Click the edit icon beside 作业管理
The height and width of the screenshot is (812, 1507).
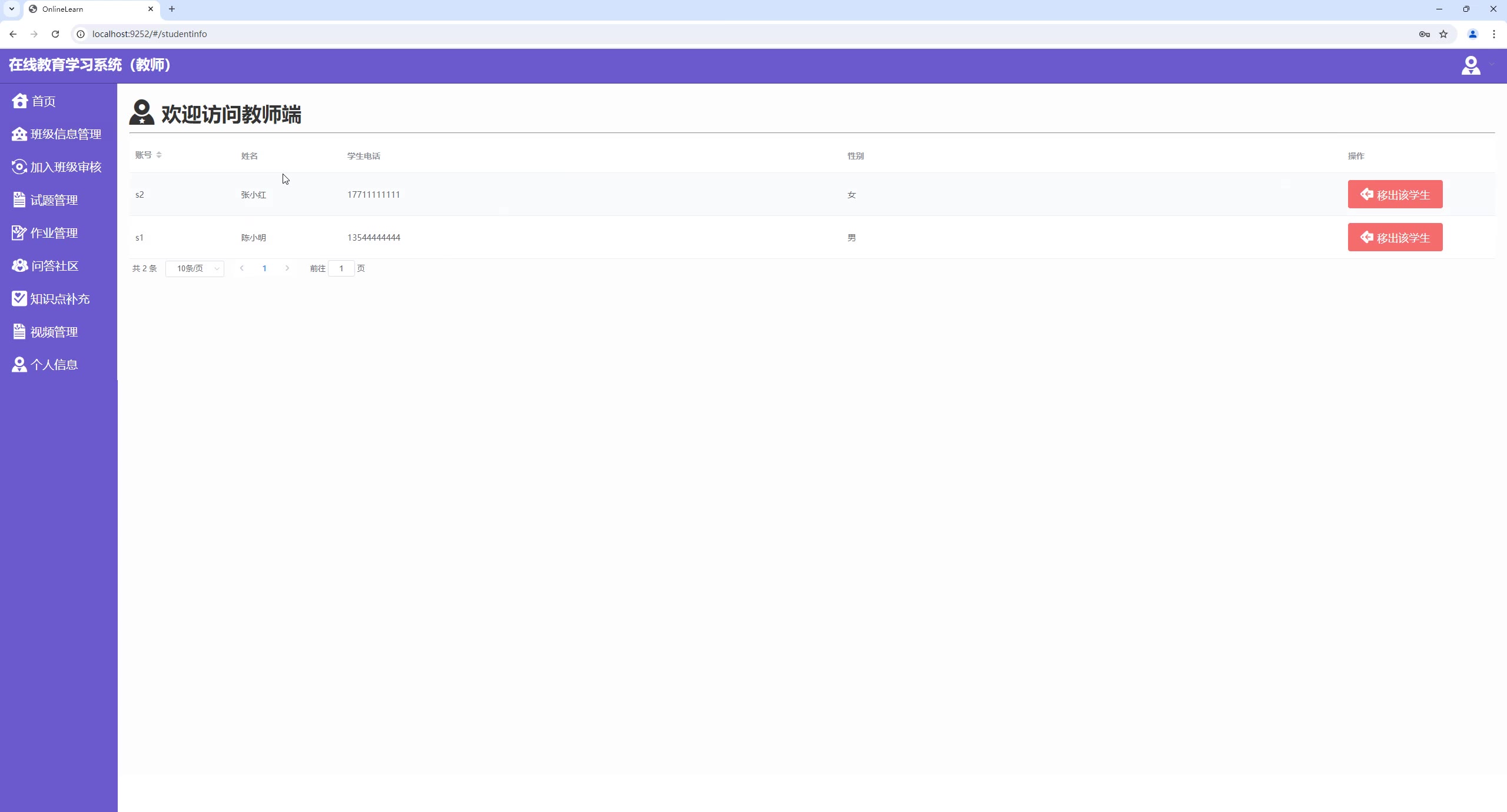pyautogui.click(x=19, y=233)
